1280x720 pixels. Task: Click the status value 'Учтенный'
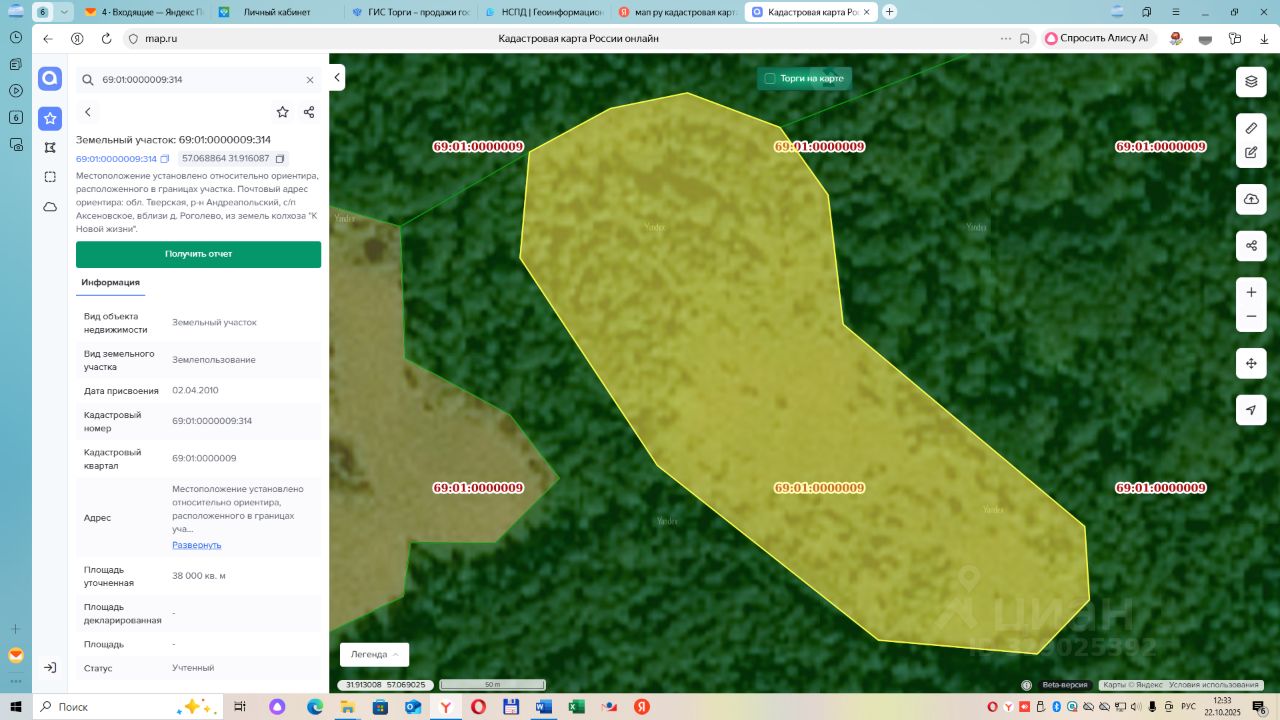pyautogui.click(x=193, y=668)
